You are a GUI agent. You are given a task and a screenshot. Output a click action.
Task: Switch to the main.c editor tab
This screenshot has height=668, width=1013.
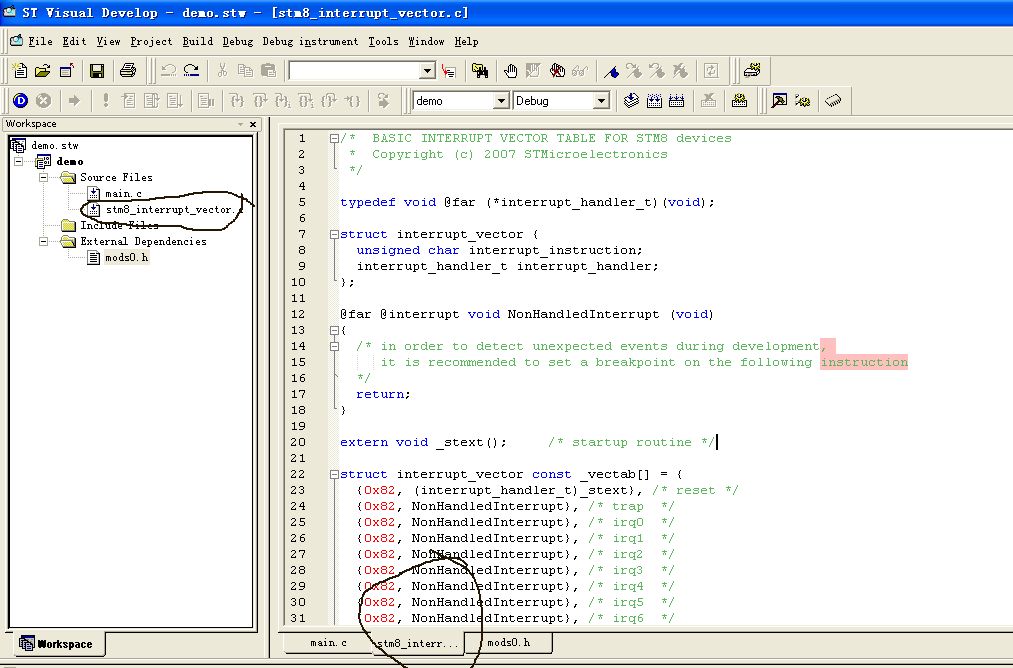click(328, 642)
